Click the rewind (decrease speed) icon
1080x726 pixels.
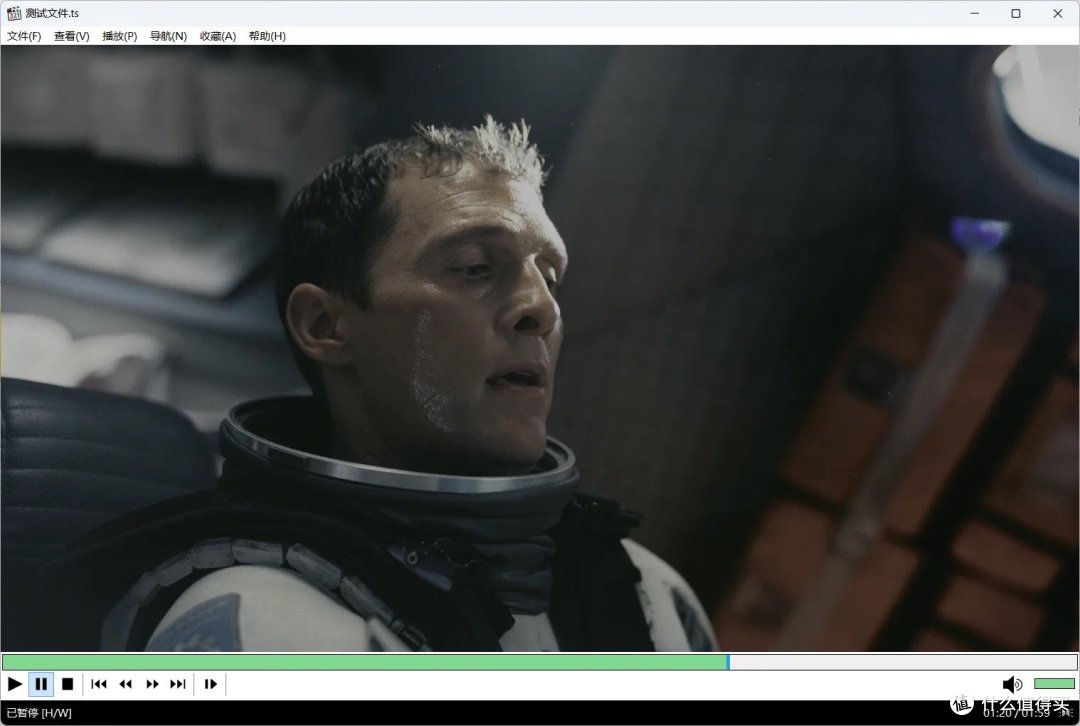(x=126, y=684)
